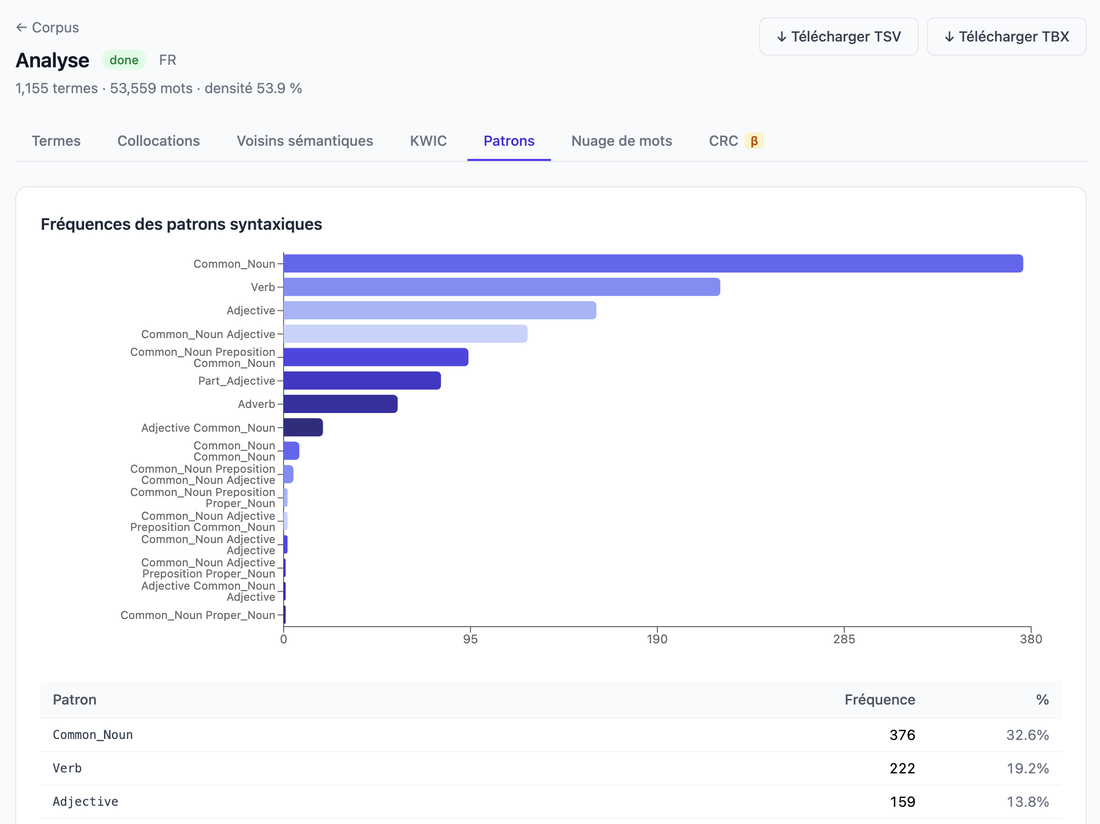Click the Part_Adjective chart bar
The height and width of the screenshot is (824, 1100).
362,381
